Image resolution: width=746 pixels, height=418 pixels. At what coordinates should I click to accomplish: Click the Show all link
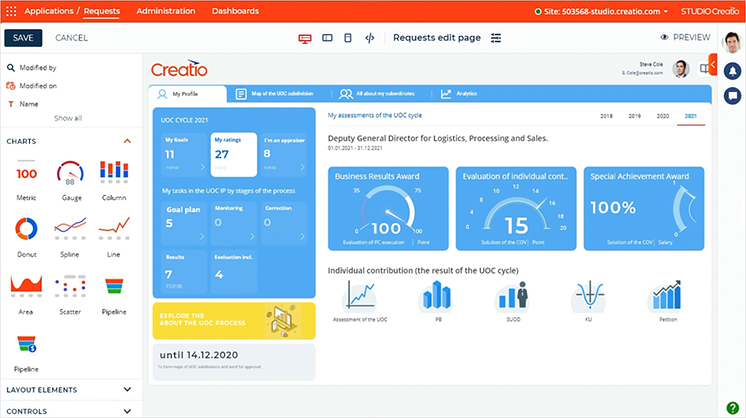pyautogui.click(x=68, y=118)
